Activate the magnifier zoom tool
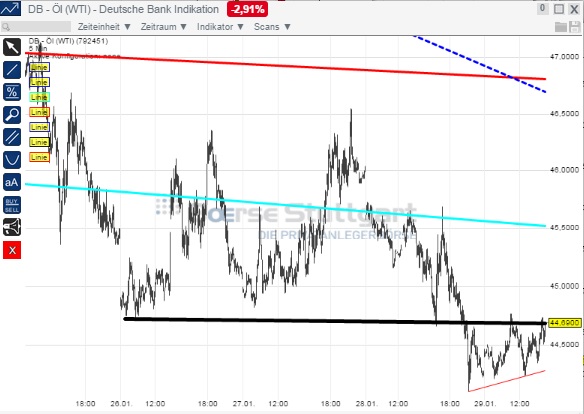The height and width of the screenshot is (414, 584). (x=12, y=115)
